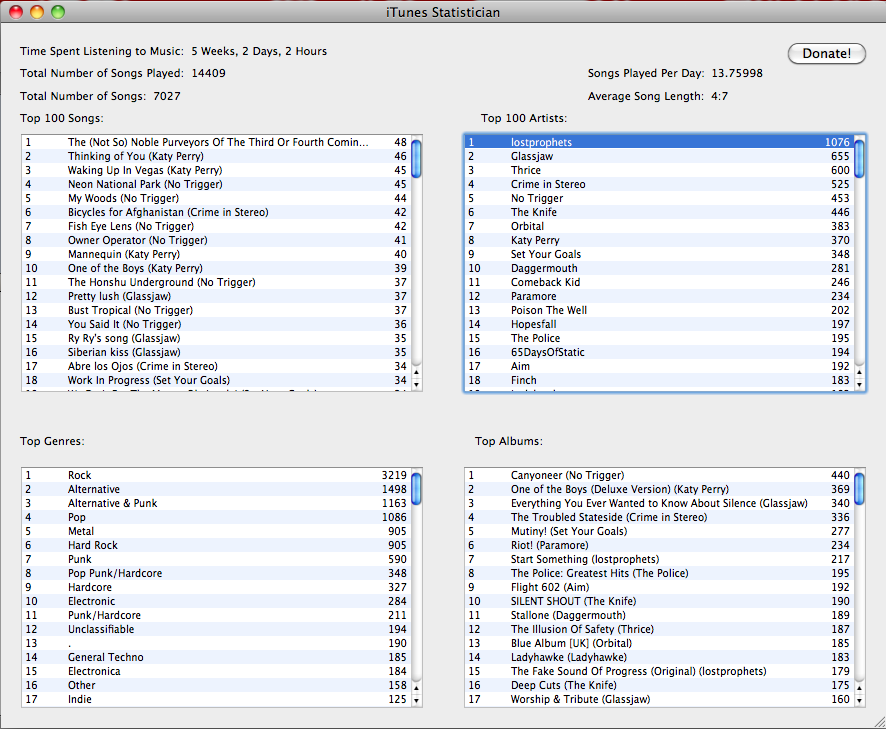Screen dimensions: 886x729
Task: Select album Worship & Tribute (Glassjaw)
Action: coord(659,699)
